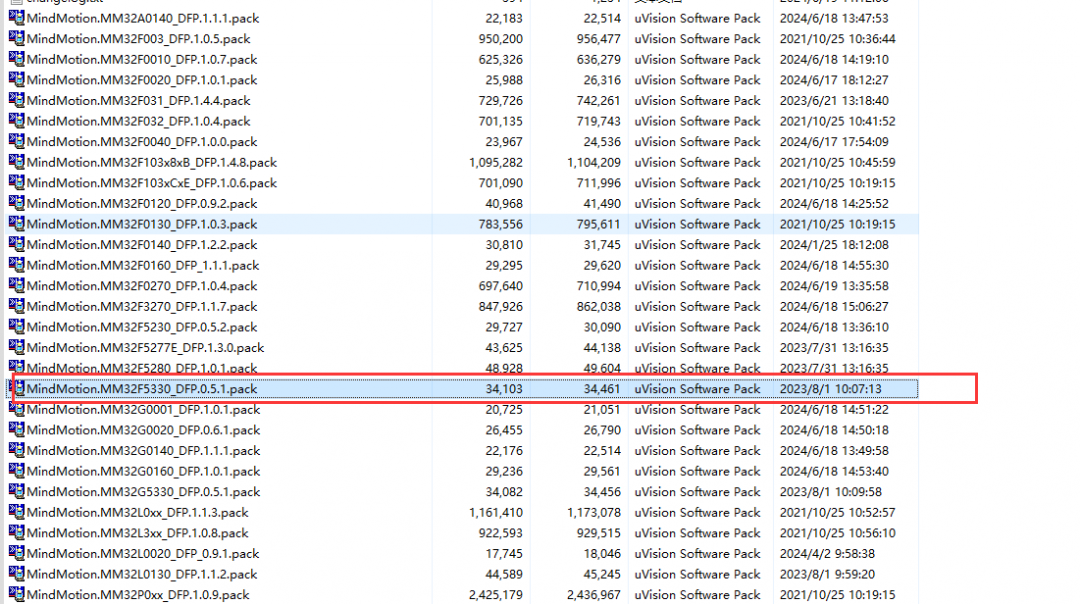
Task: Click the pack icon beside MindMotion.MM32L0130_DFP.1.1.2.pack
Action: pos(17,574)
